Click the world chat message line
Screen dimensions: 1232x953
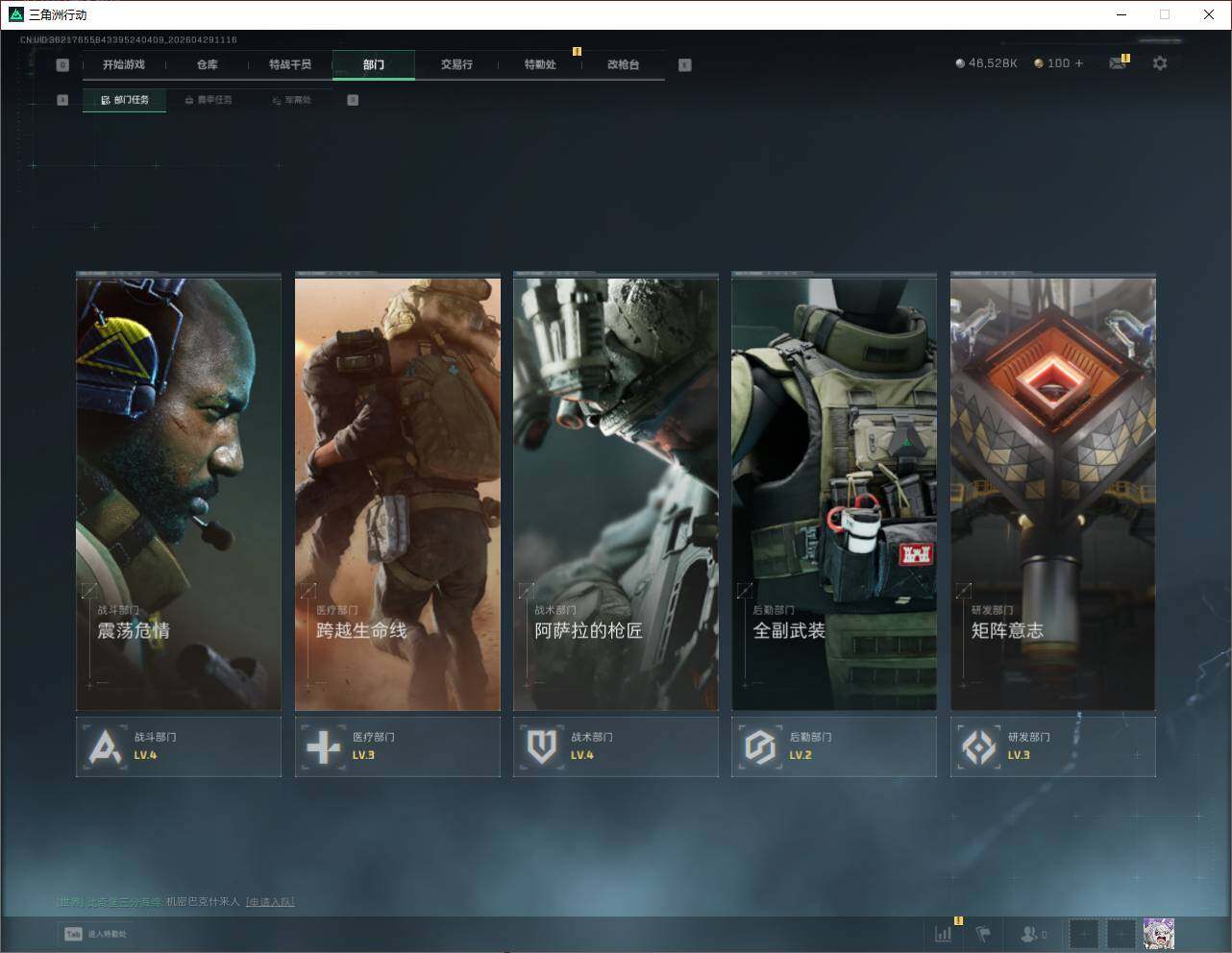[175, 902]
